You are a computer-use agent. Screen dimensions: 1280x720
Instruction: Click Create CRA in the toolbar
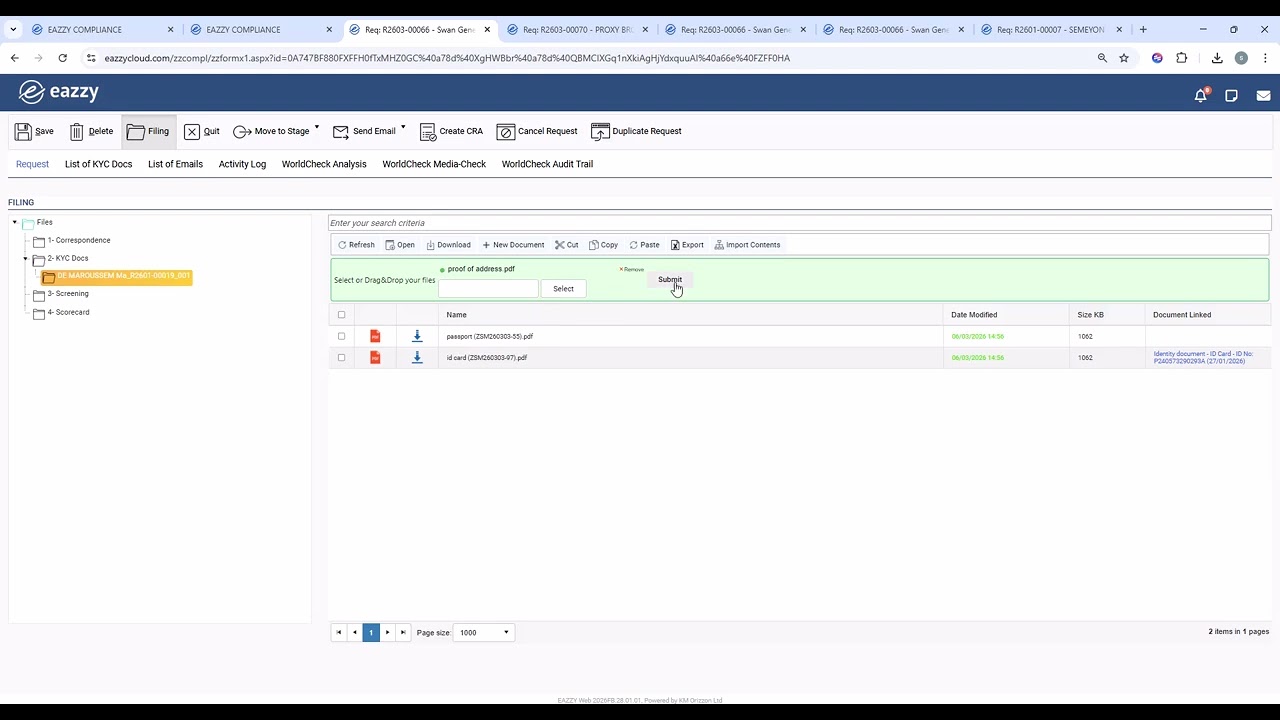click(x=452, y=132)
